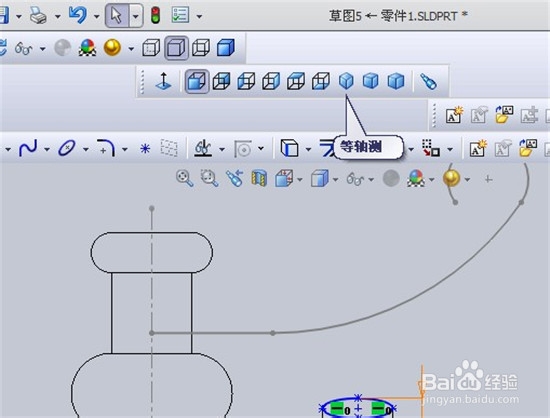550x418 pixels.
Task: Select the Bottom standard view
Action: (321, 81)
